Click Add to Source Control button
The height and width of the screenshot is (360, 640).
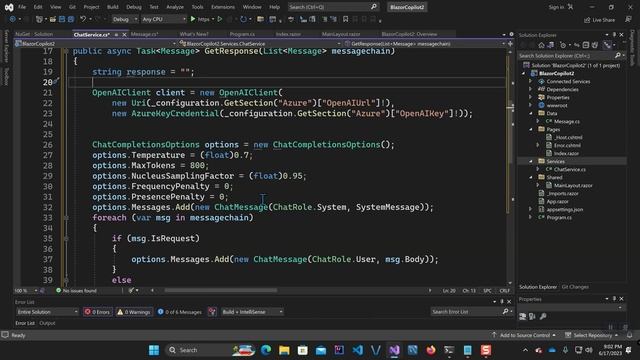(524, 335)
